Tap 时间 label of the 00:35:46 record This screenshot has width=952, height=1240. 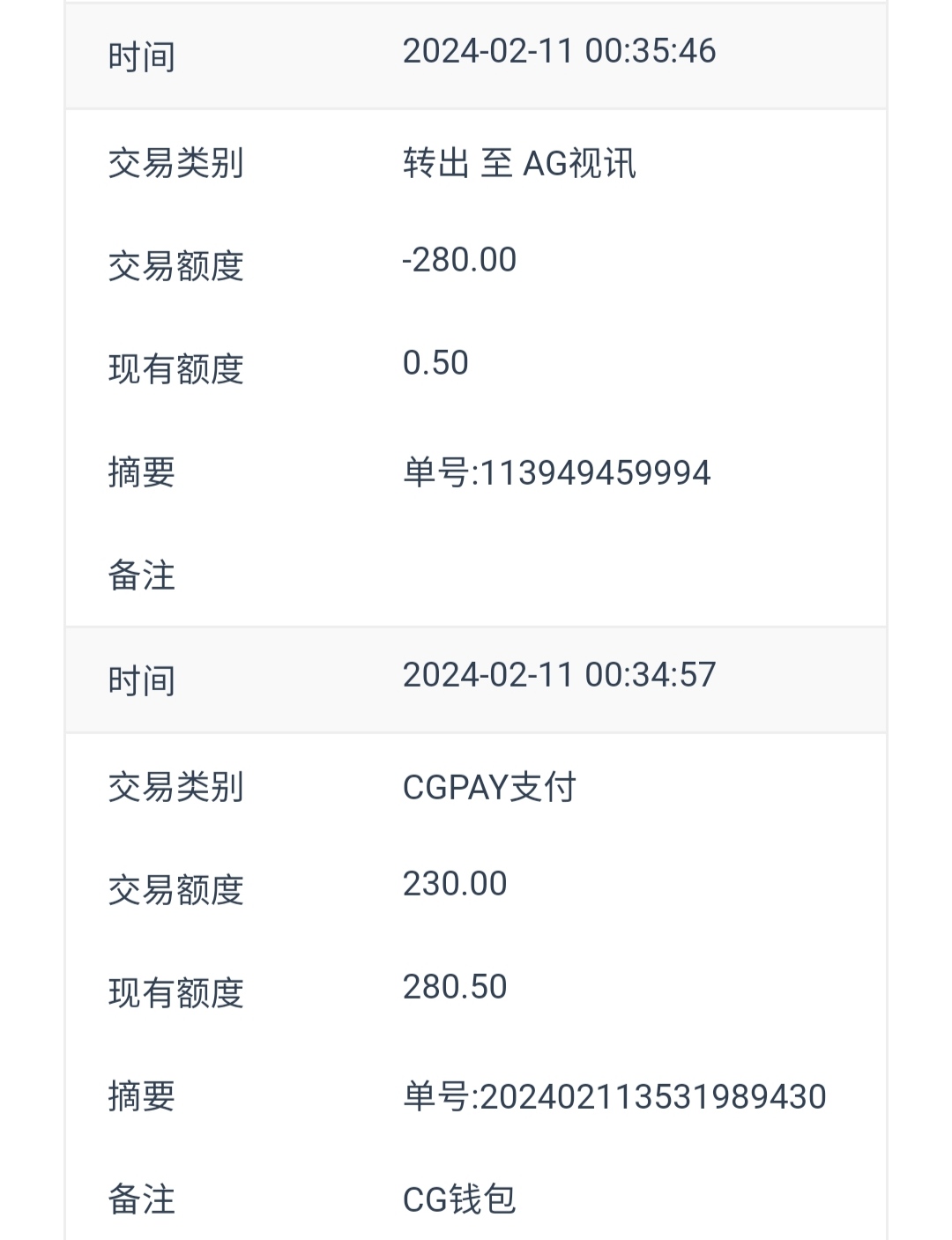[x=141, y=58]
